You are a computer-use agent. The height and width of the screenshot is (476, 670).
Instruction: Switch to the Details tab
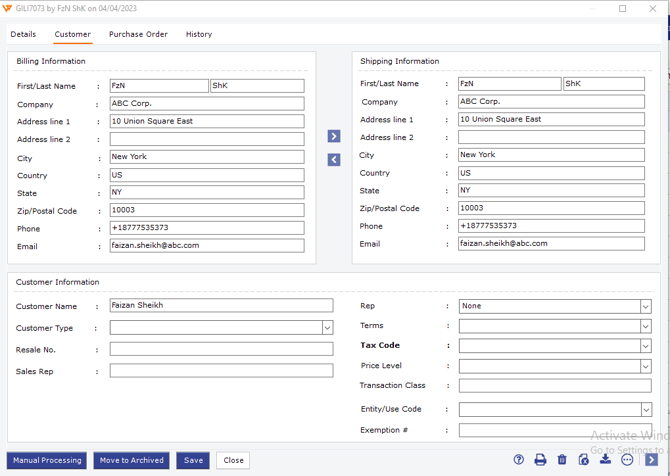(23, 34)
